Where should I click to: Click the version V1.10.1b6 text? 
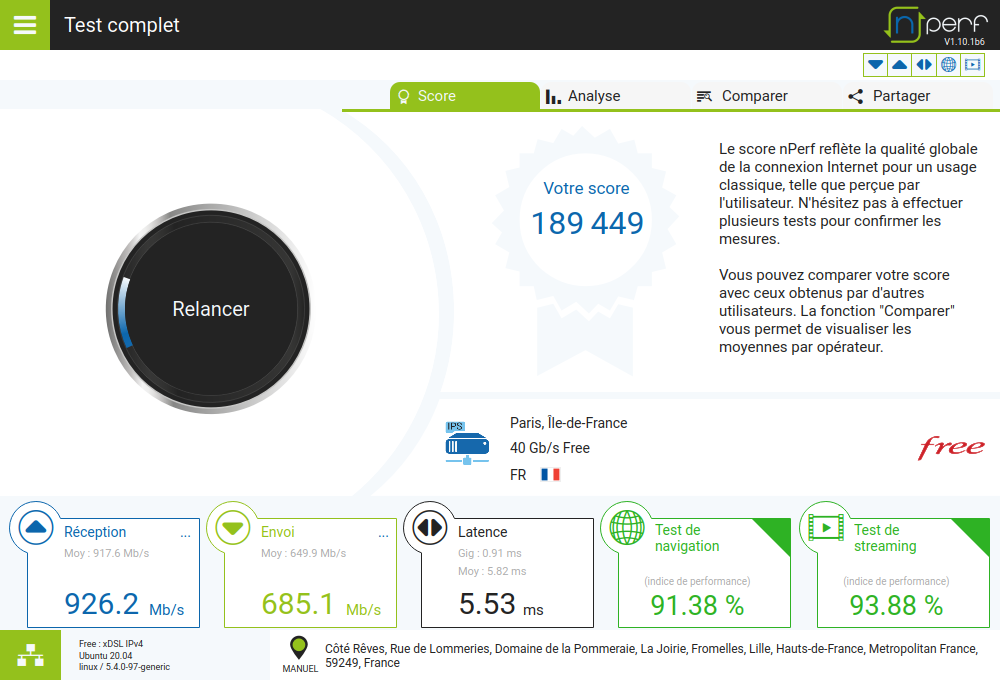pyautogui.click(x=964, y=41)
